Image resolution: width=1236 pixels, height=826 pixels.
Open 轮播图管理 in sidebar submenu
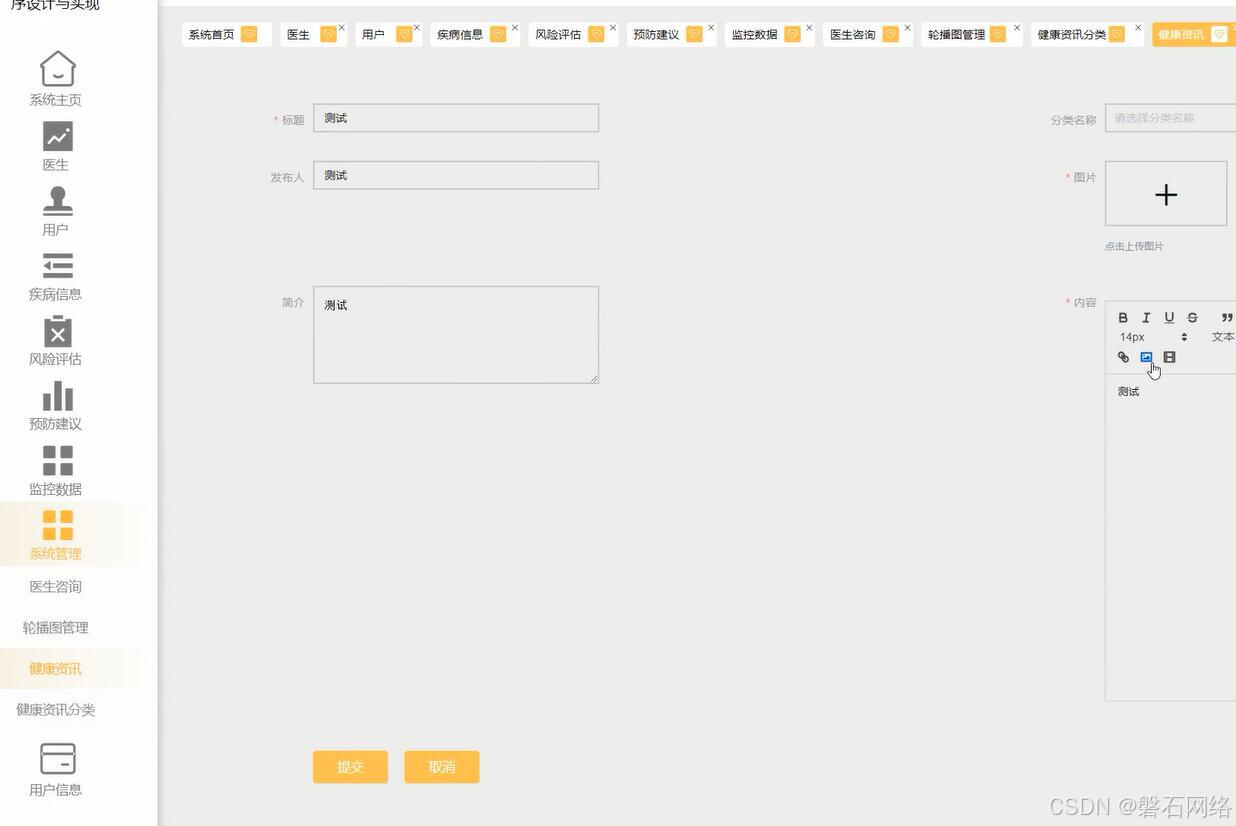pos(56,628)
